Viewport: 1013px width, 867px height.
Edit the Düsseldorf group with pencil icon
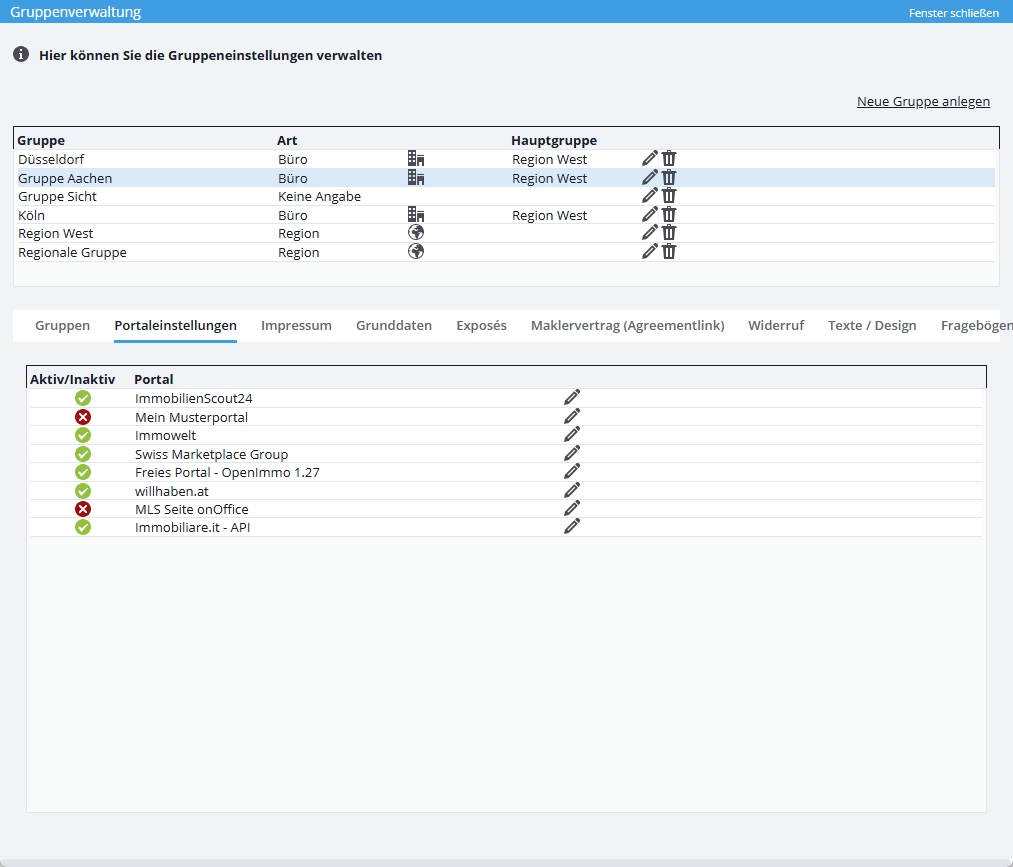(x=650, y=158)
